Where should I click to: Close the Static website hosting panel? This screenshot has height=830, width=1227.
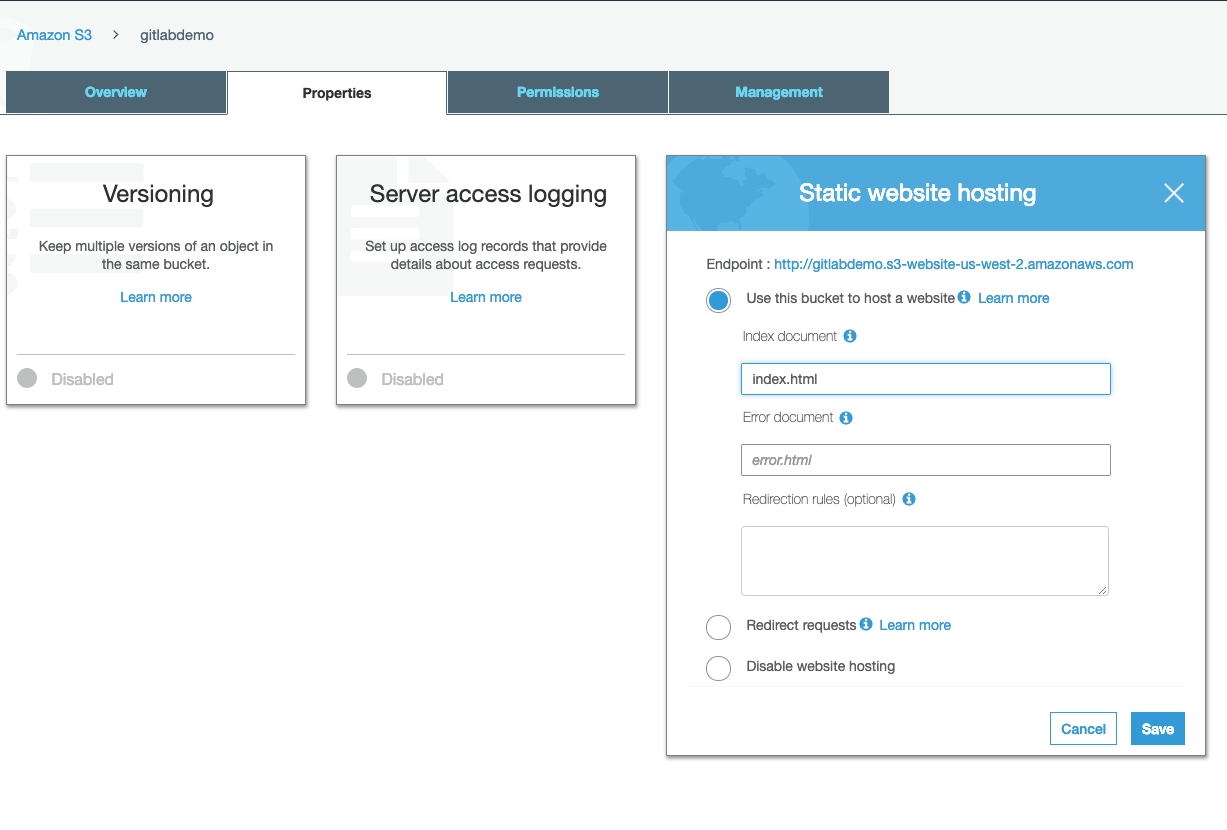(x=1173, y=193)
